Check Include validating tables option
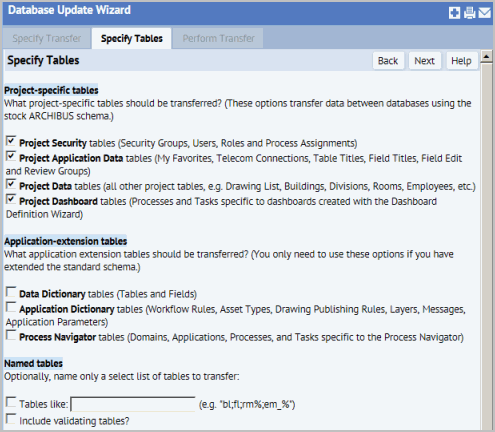This screenshot has height=432, width=495. [x=11, y=419]
